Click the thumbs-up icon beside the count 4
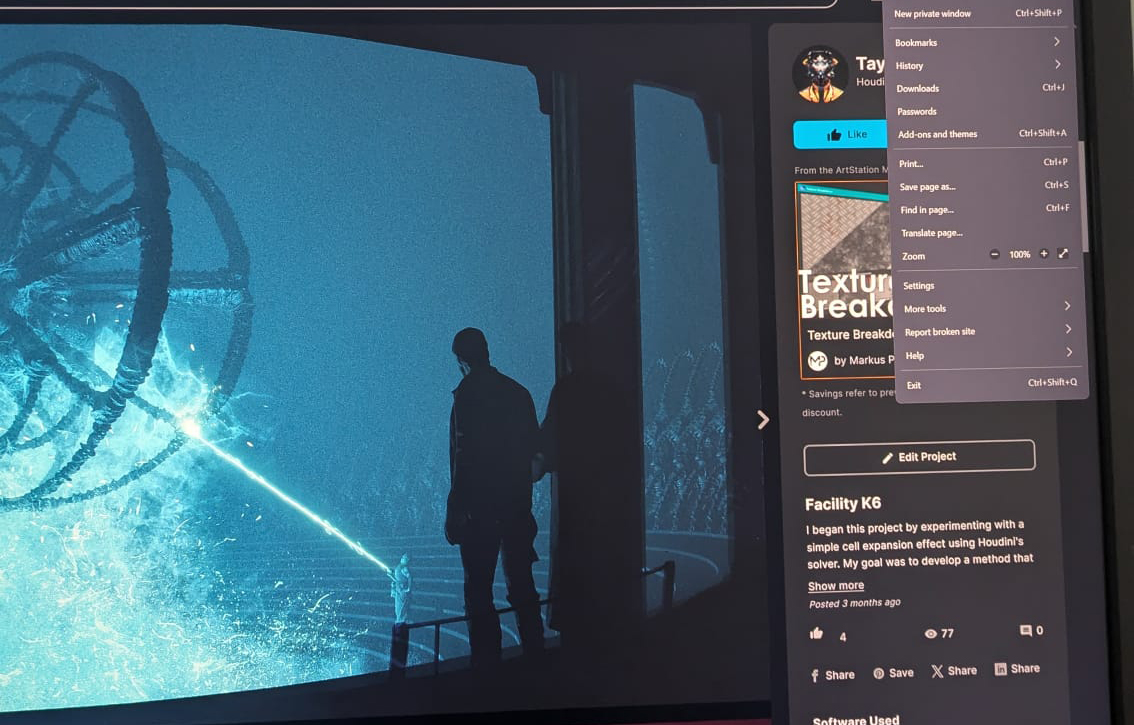The width and height of the screenshot is (1134, 725). coord(817,634)
